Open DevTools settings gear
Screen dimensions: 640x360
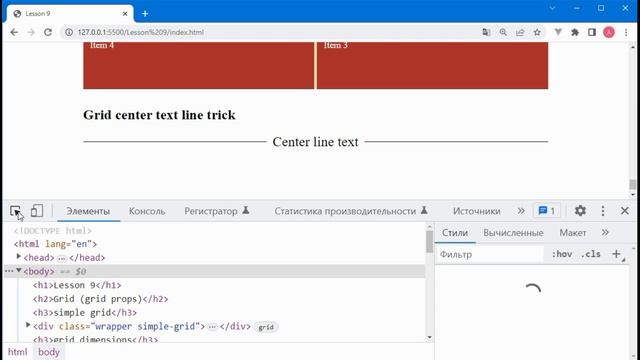pyautogui.click(x=580, y=211)
